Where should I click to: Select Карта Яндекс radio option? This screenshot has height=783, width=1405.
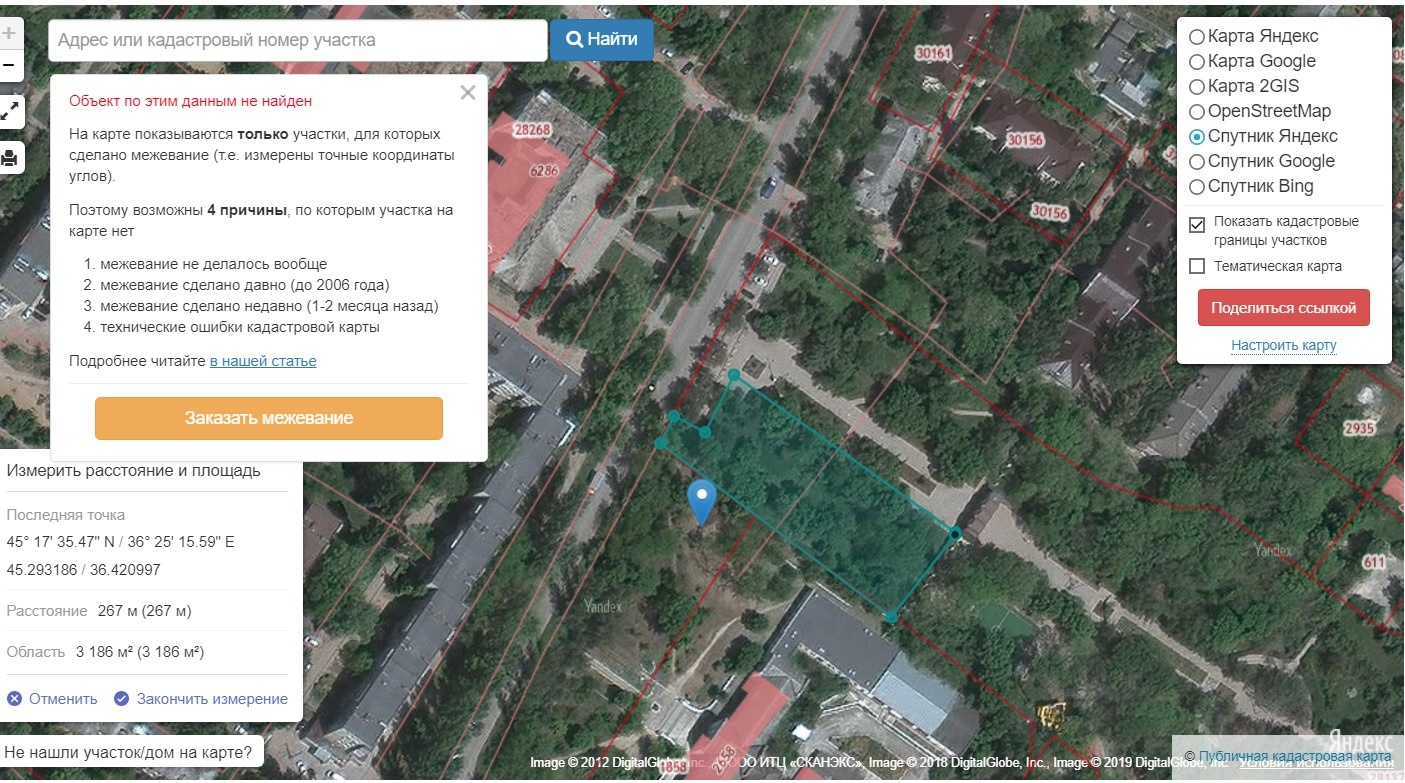pos(1197,37)
